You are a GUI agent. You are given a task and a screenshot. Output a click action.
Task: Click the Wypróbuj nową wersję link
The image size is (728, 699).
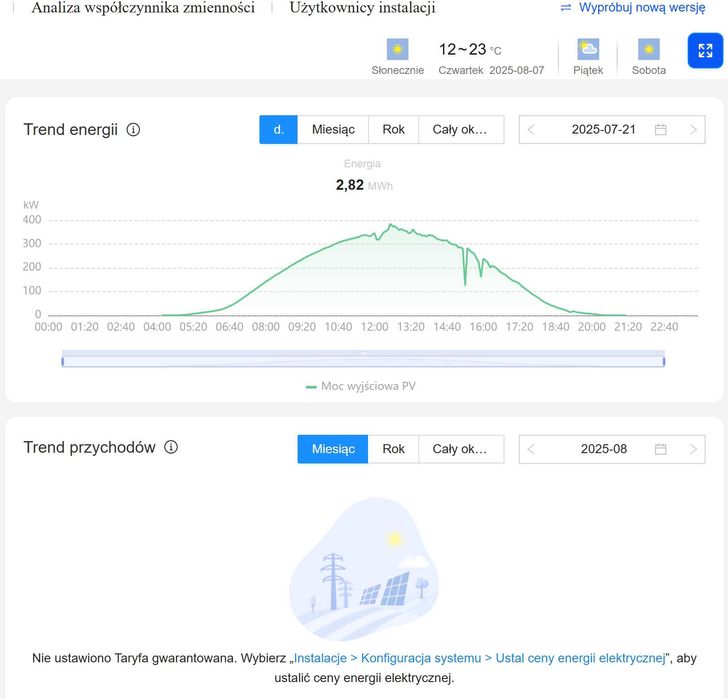pos(633,8)
